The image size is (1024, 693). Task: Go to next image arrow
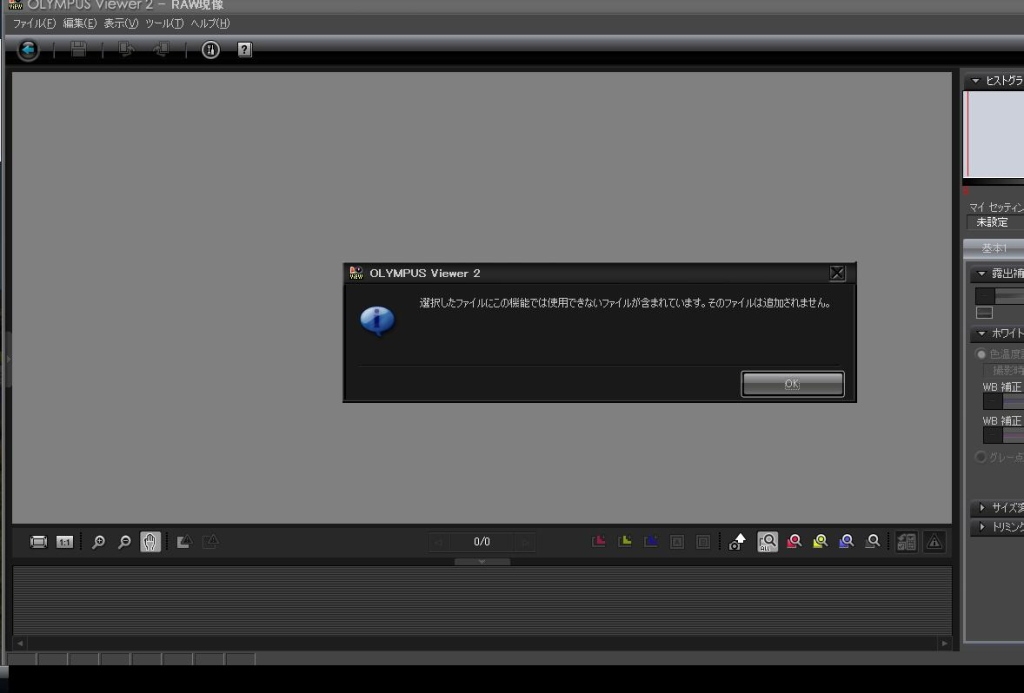coord(525,541)
